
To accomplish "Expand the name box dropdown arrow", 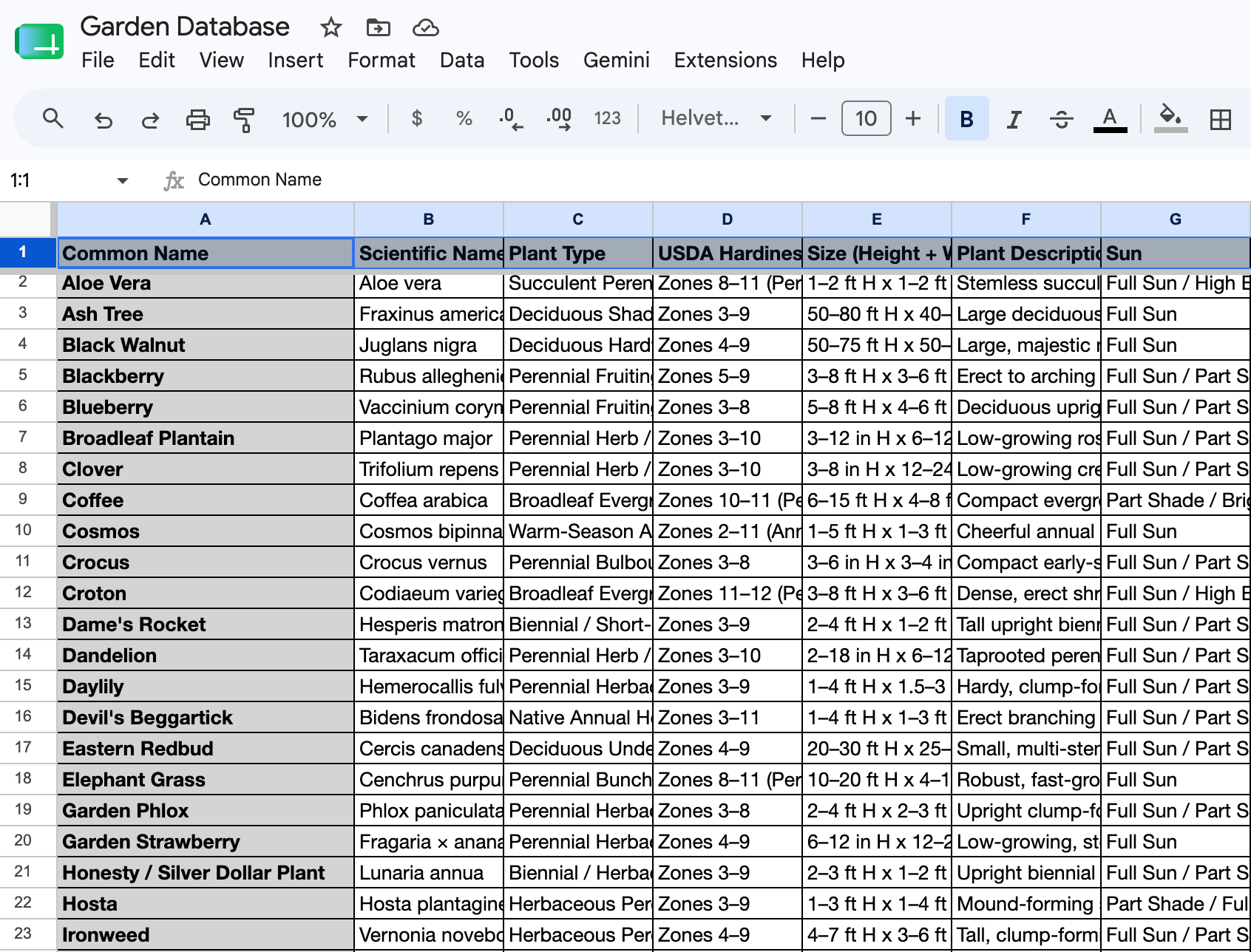I will (123, 180).
